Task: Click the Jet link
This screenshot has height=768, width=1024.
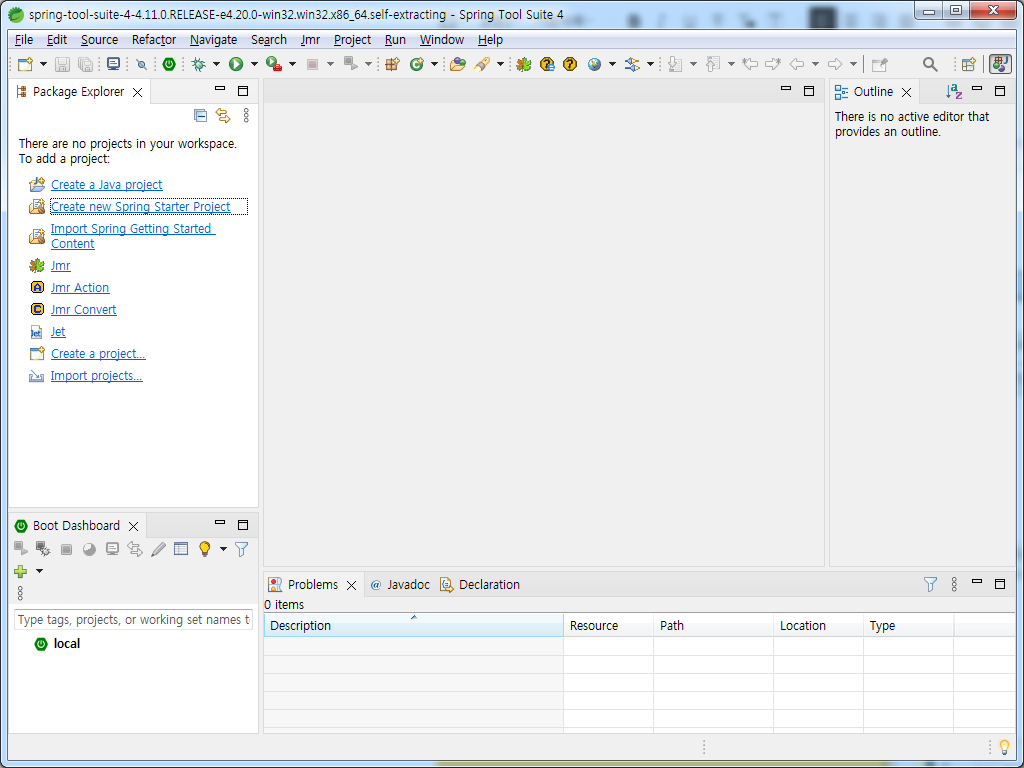Action: point(58,332)
